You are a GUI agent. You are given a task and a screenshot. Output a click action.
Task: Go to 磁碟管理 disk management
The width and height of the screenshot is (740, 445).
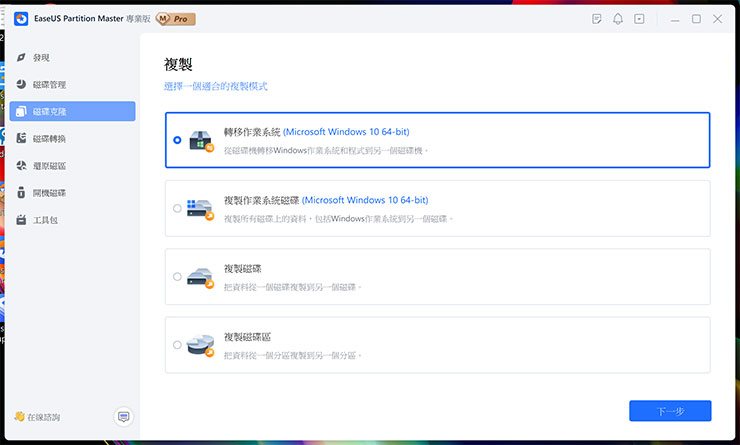49,85
